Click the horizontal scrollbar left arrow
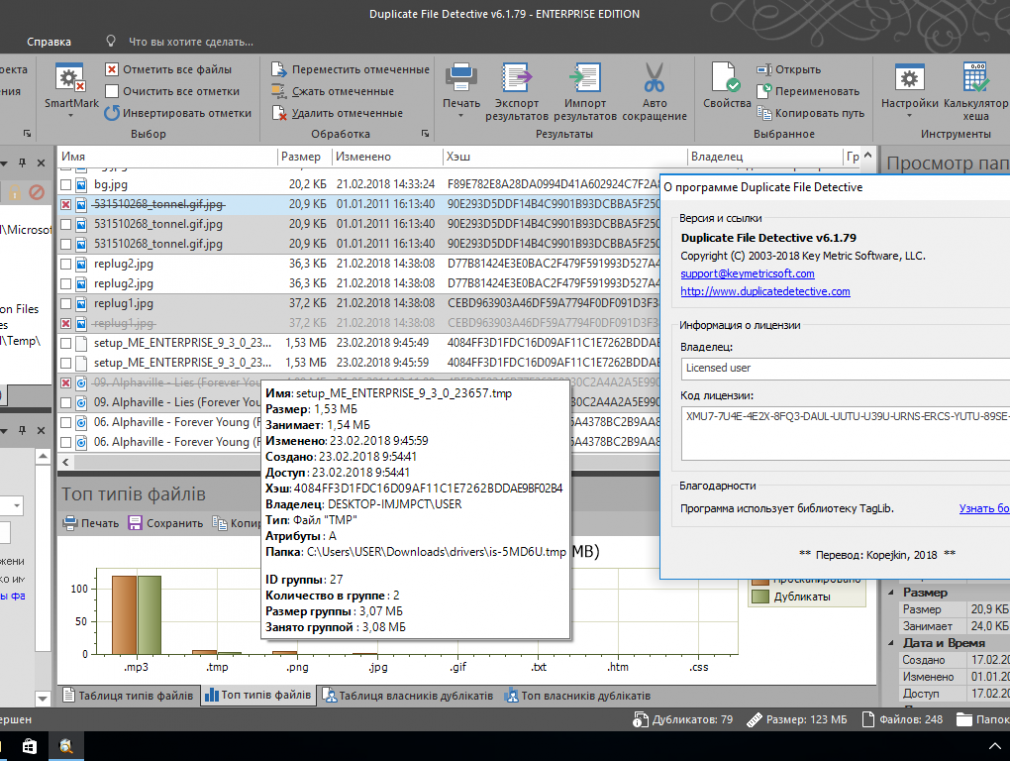Screen dimensions: 1010x761 [66, 462]
